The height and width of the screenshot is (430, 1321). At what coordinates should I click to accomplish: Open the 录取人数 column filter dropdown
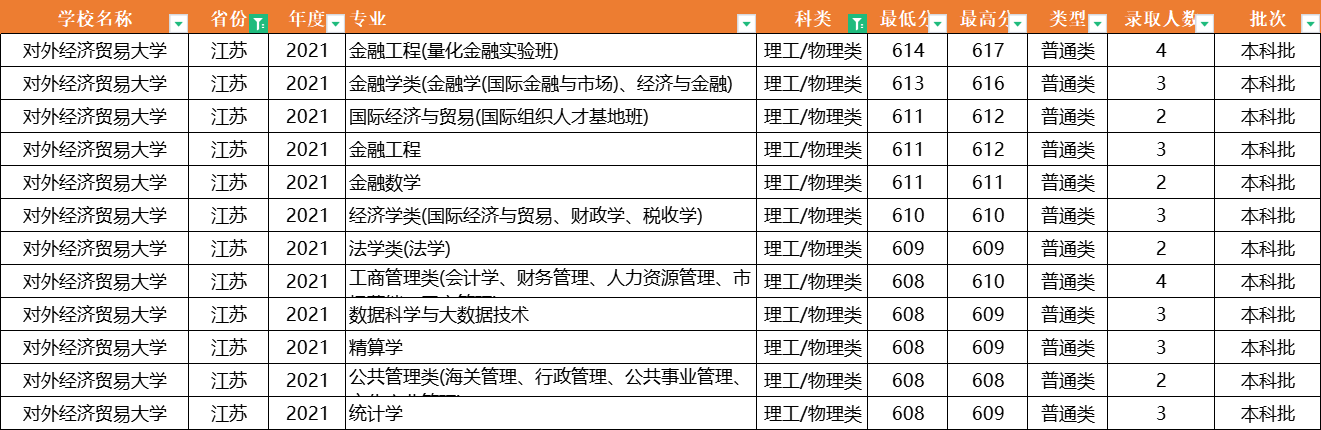tap(1204, 22)
